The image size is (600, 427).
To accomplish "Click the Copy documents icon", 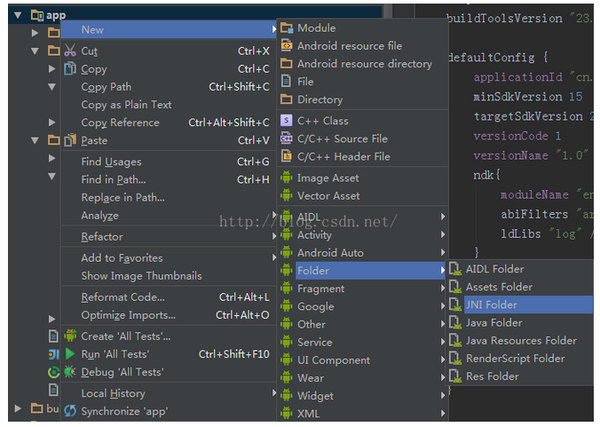I will point(70,68).
